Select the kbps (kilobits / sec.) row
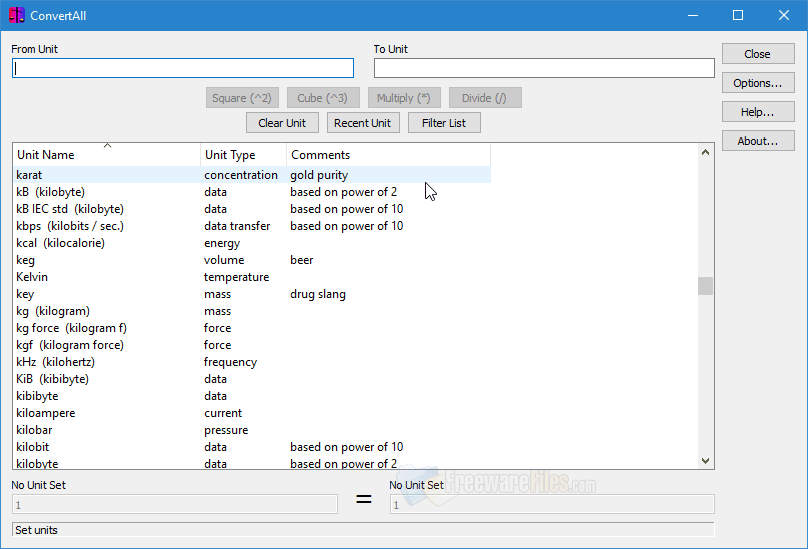The image size is (808, 549). pyautogui.click(x=252, y=226)
